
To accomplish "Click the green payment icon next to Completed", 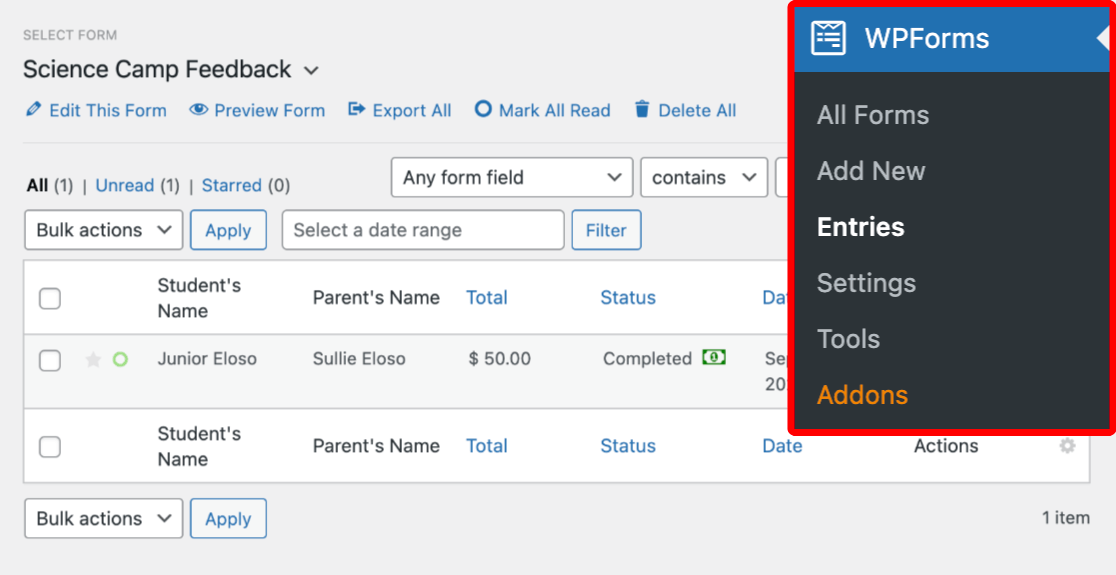I will coord(714,357).
